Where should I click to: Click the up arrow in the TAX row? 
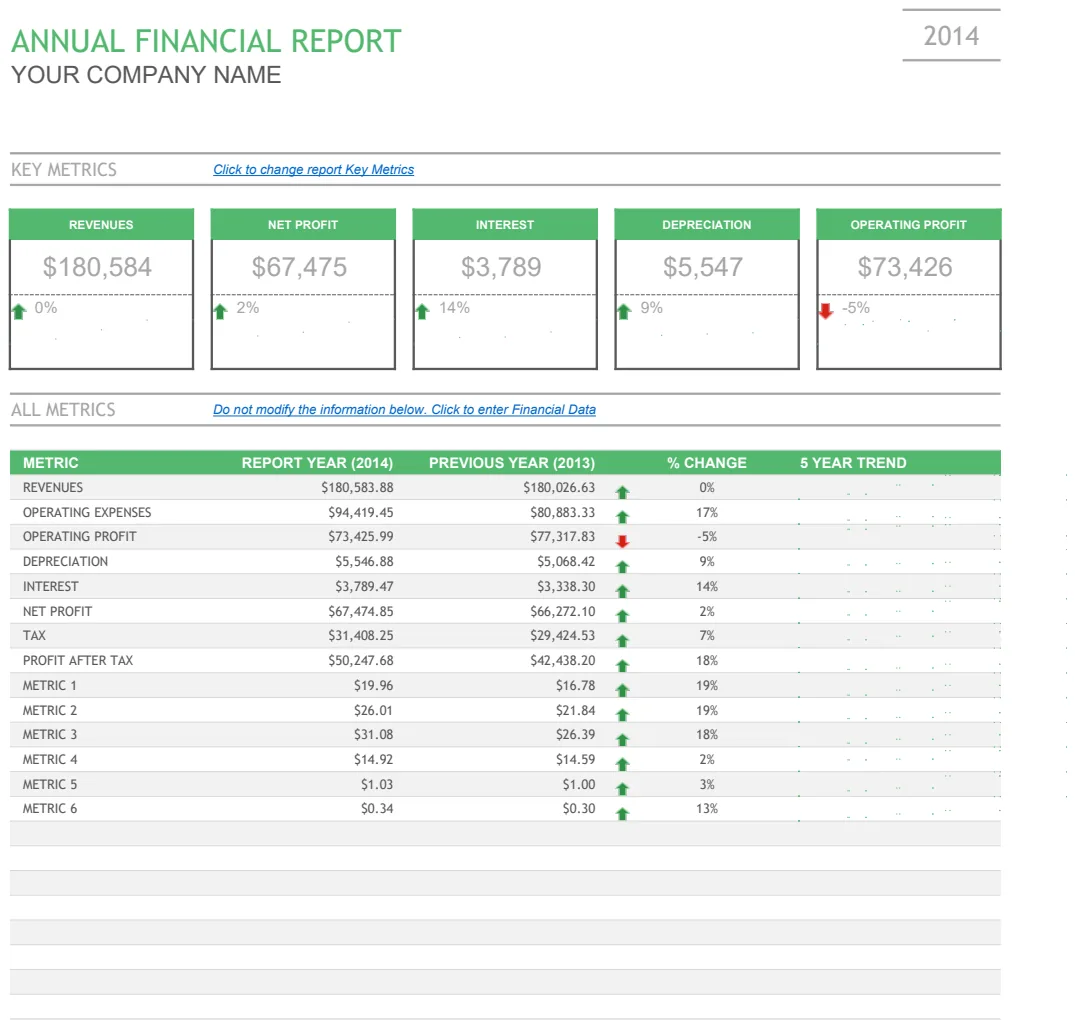[x=623, y=640]
